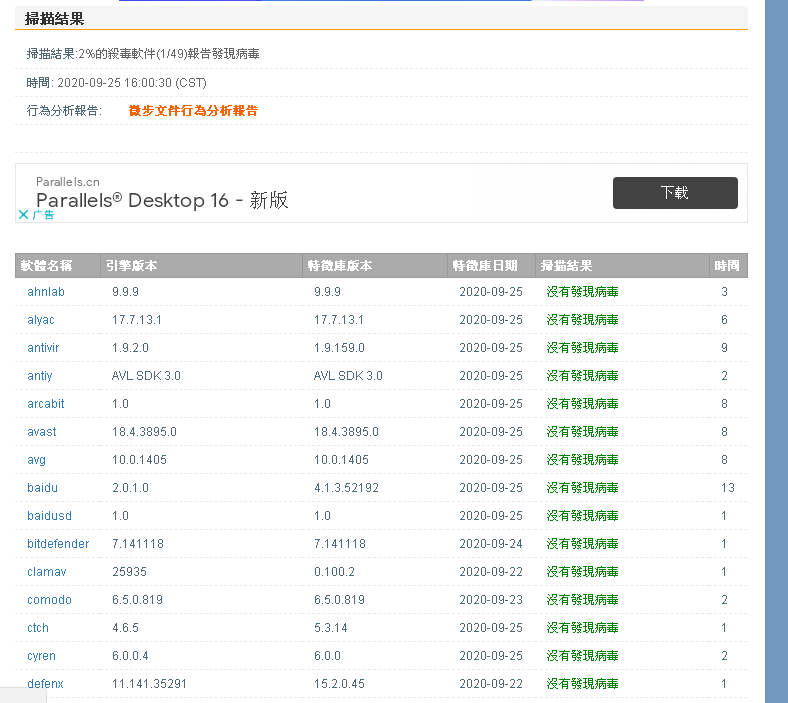Image resolution: width=788 pixels, height=703 pixels.
Task: Click the clamav link
Action: pyautogui.click(x=47, y=572)
